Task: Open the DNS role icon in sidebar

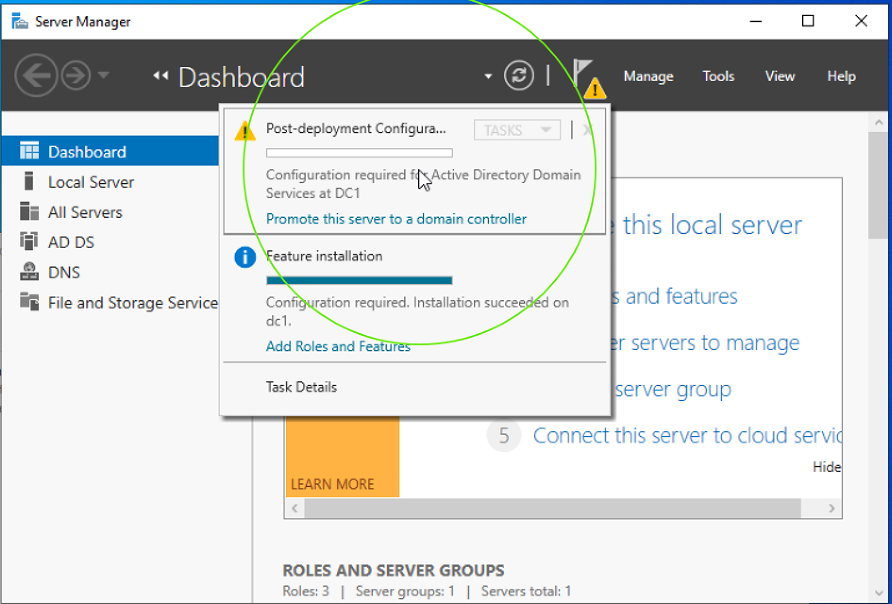Action: coord(29,272)
